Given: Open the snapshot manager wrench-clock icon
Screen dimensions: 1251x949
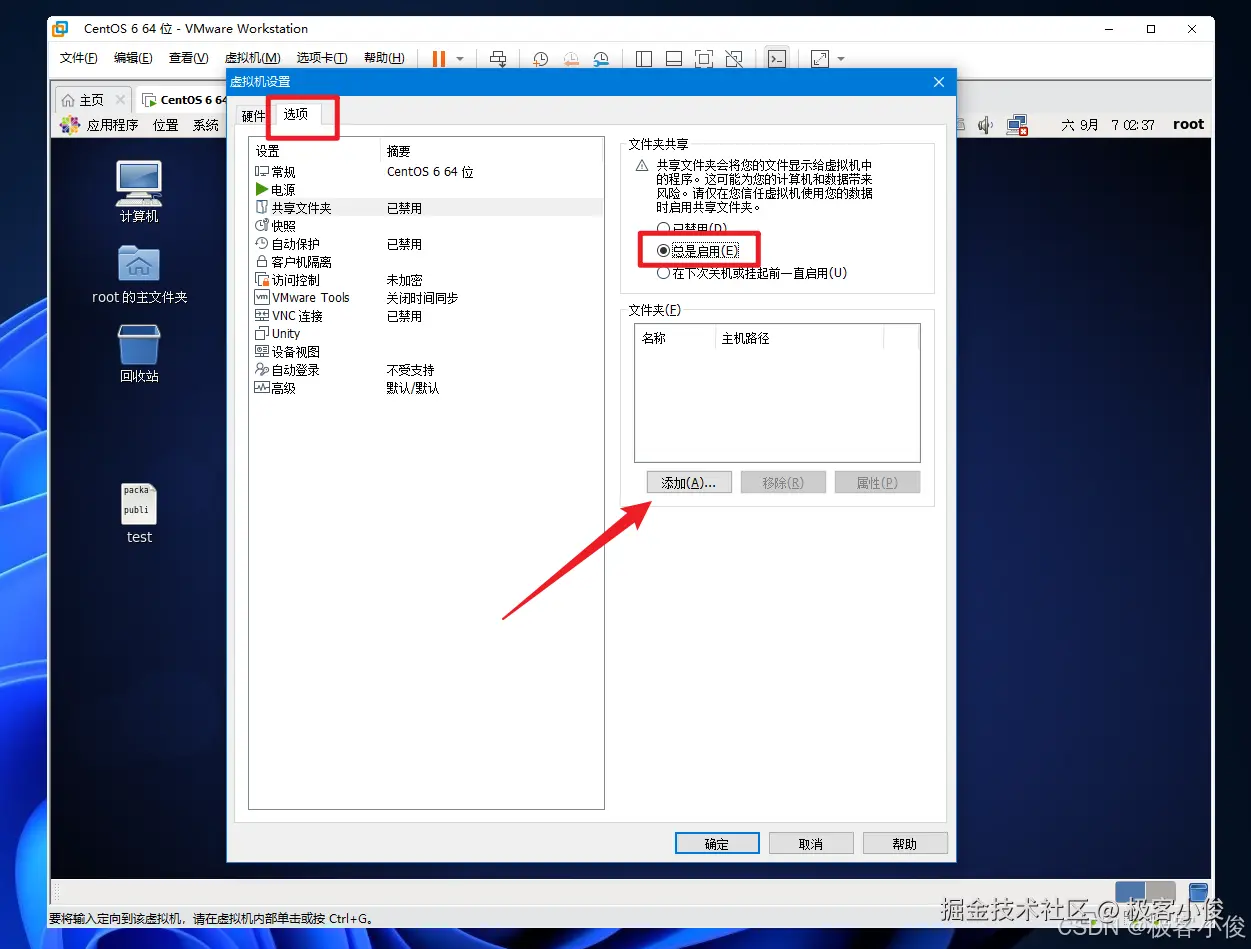Looking at the screenshot, I should coord(600,59).
